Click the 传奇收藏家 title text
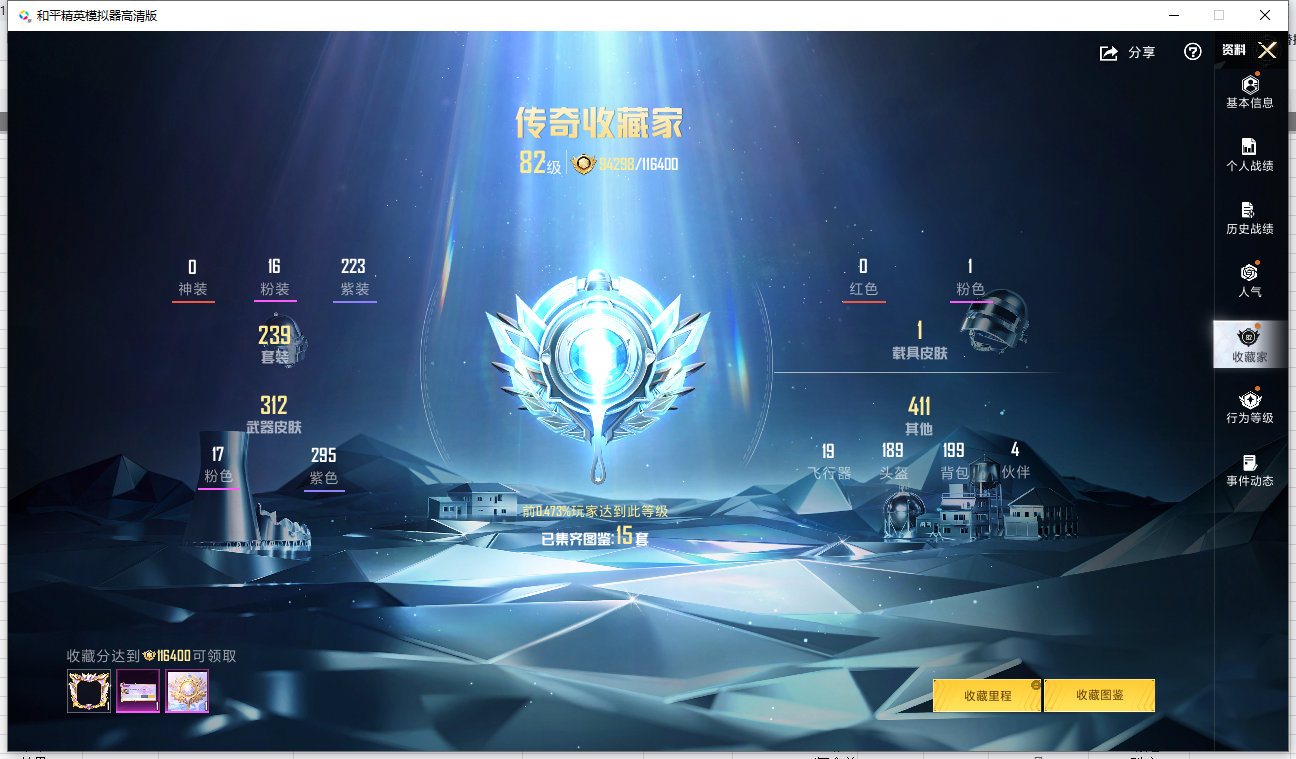 pyautogui.click(x=599, y=123)
